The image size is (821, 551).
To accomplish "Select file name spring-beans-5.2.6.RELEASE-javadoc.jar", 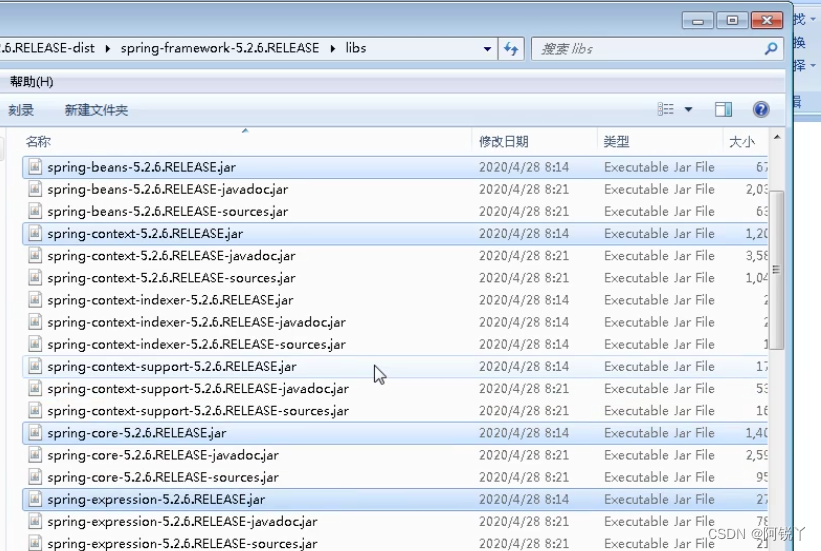I will click(168, 189).
